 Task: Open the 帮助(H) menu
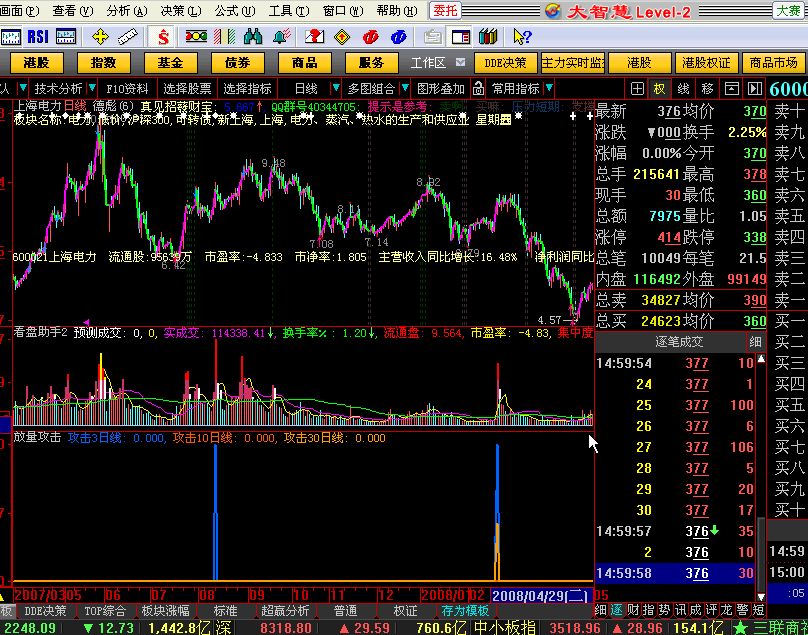397,11
